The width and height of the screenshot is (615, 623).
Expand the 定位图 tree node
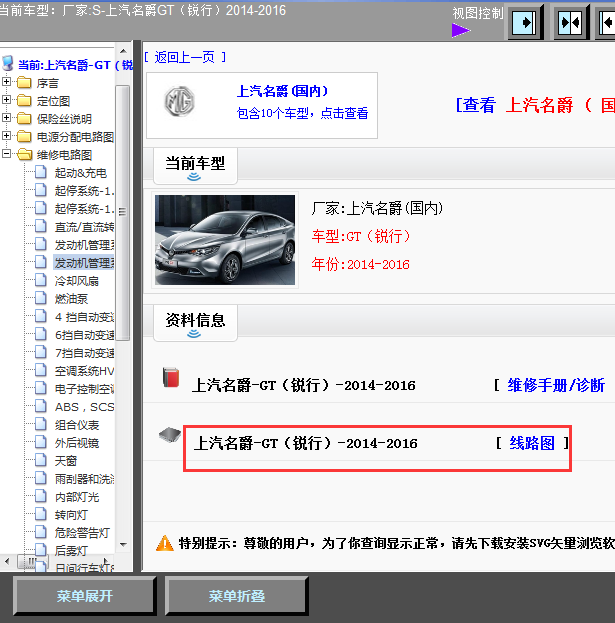click(x=6, y=99)
